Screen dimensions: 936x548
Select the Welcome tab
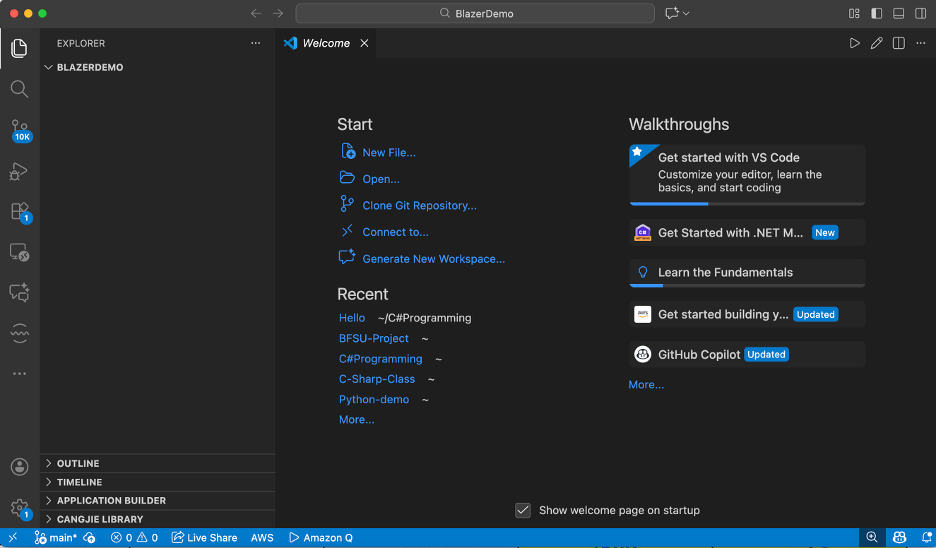click(326, 43)
